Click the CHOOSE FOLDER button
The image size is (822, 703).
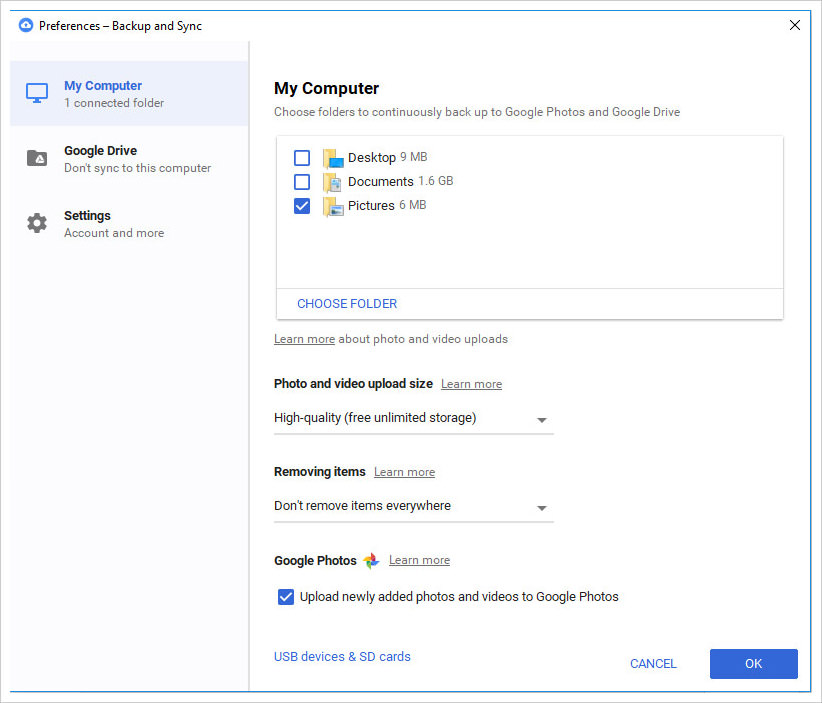click(x=347, y=304)
